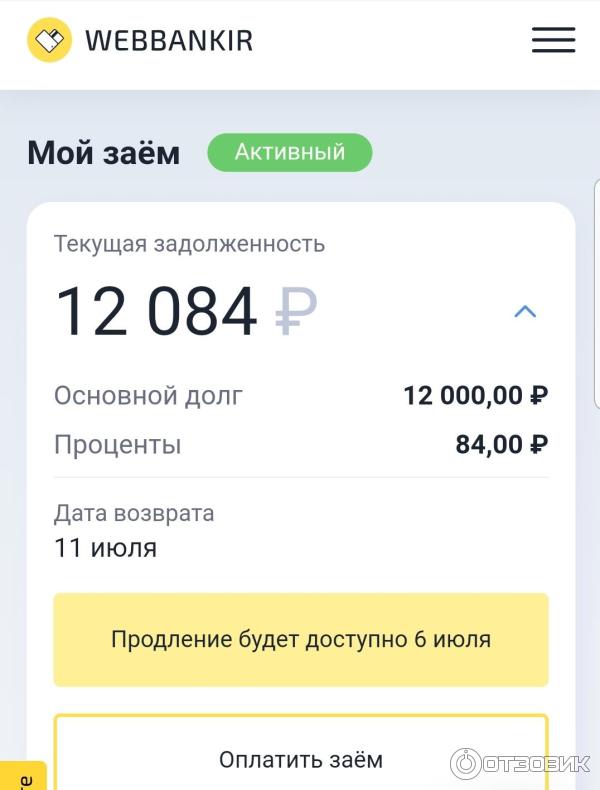
Task: Click the Отзовик watermark text
Action: [x=536, y=764]
